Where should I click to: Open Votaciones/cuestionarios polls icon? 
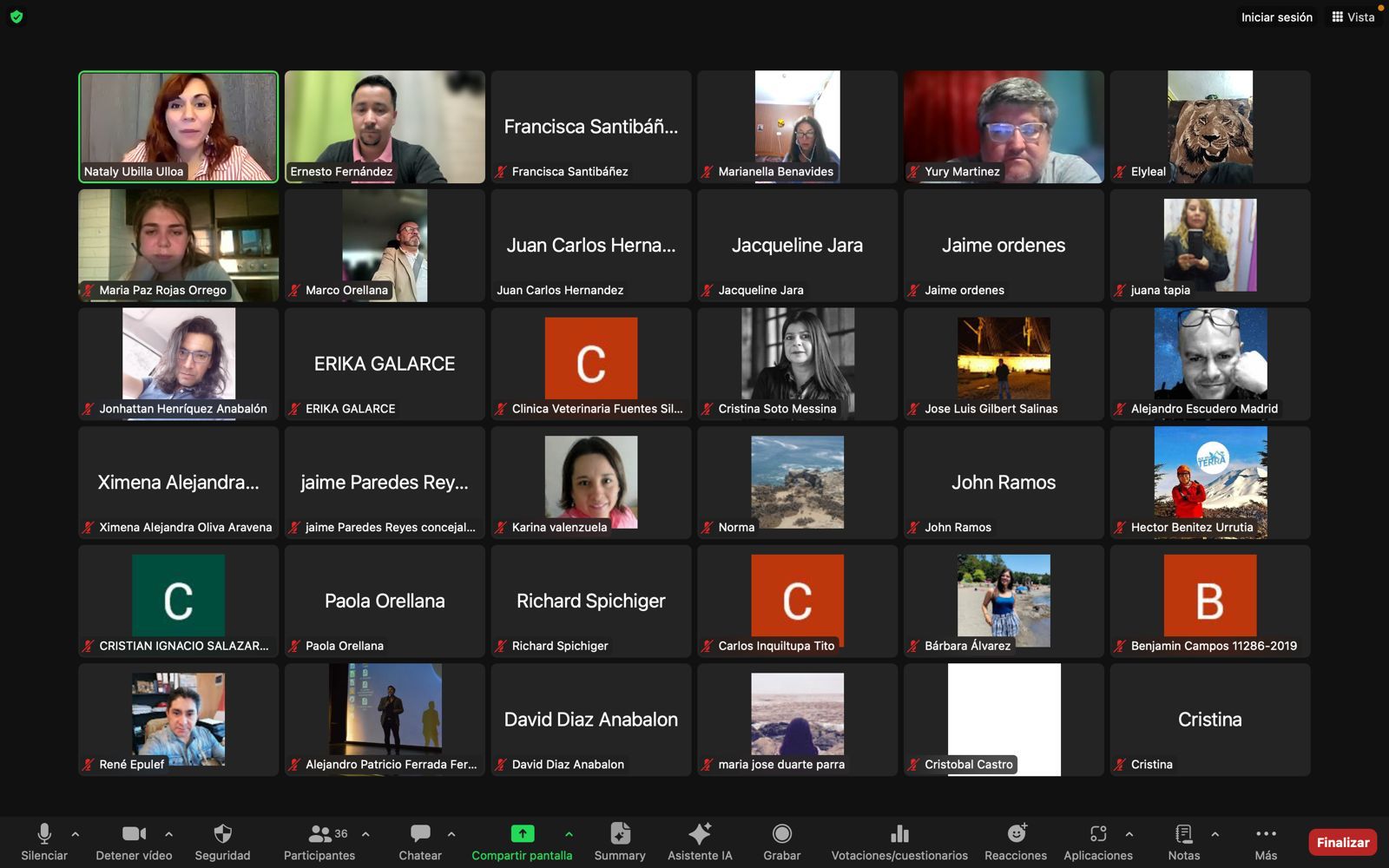pos(899,834)
